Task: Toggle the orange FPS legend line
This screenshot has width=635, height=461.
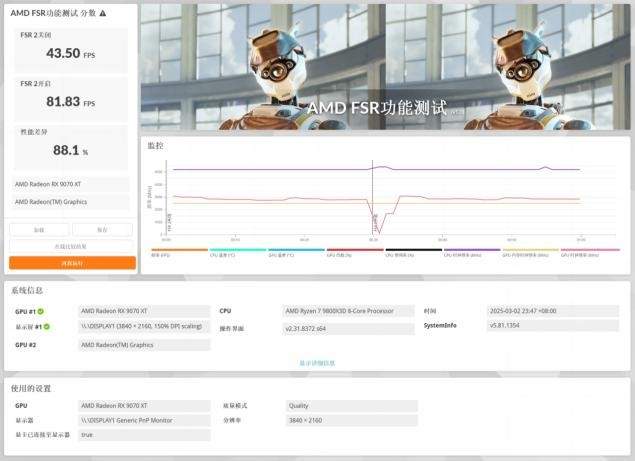Action: [179, 250]
